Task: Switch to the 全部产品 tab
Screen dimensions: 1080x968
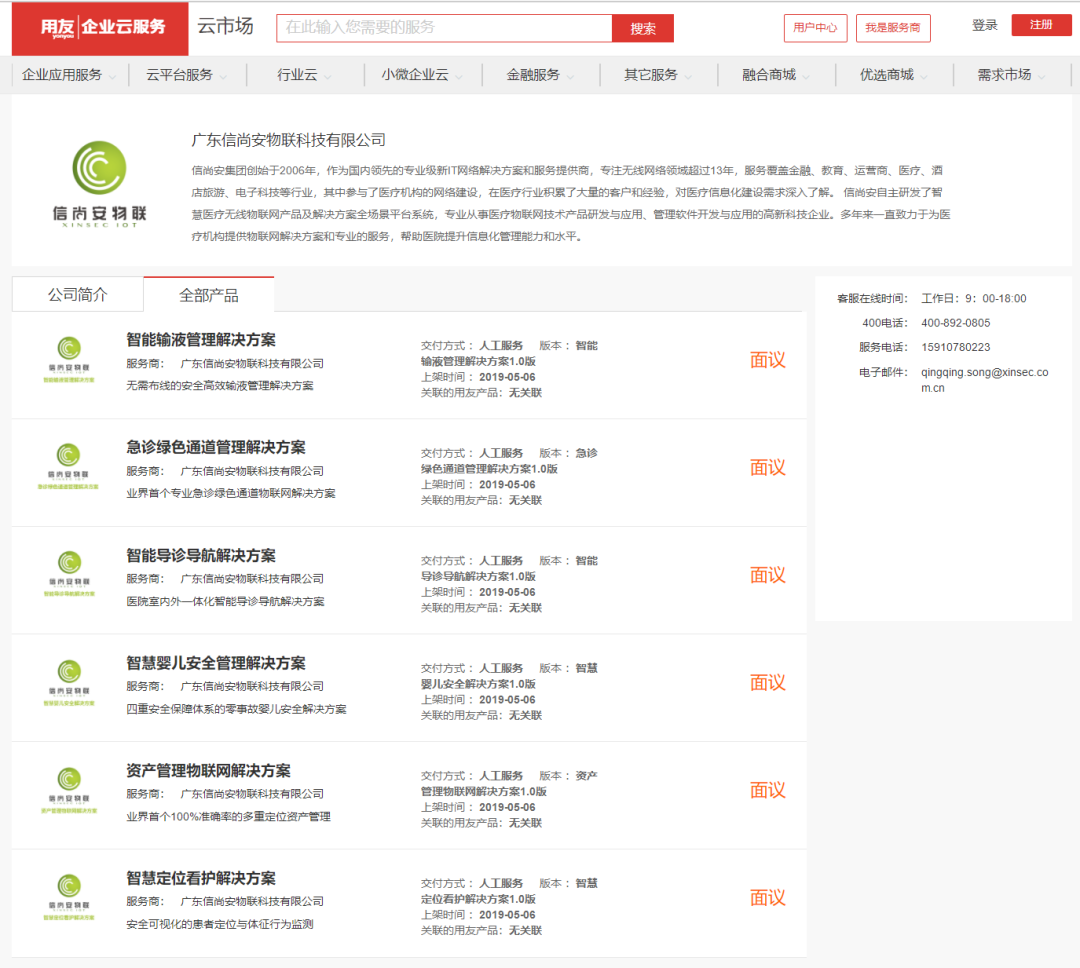Action: click(x=209, y=295)
